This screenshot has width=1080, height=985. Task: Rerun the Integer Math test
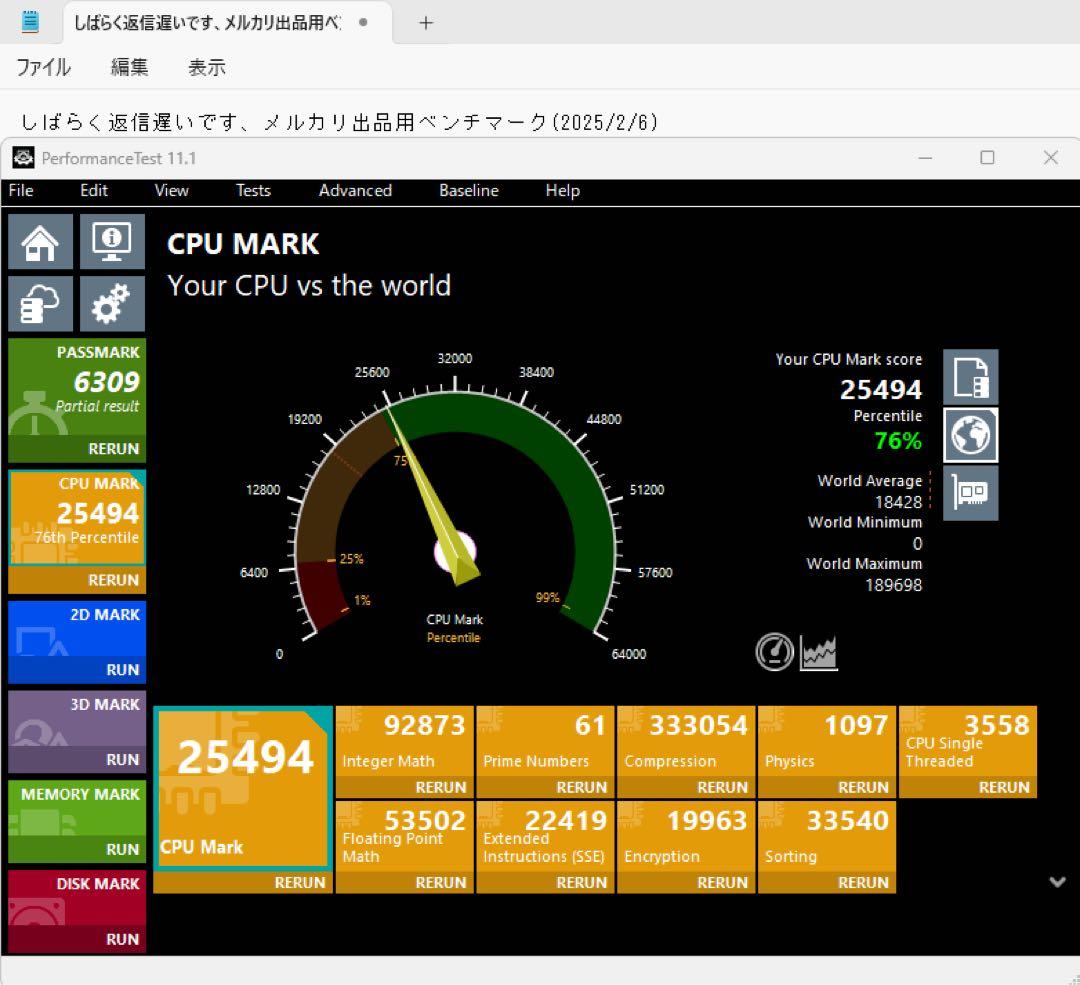pos(440,787)
